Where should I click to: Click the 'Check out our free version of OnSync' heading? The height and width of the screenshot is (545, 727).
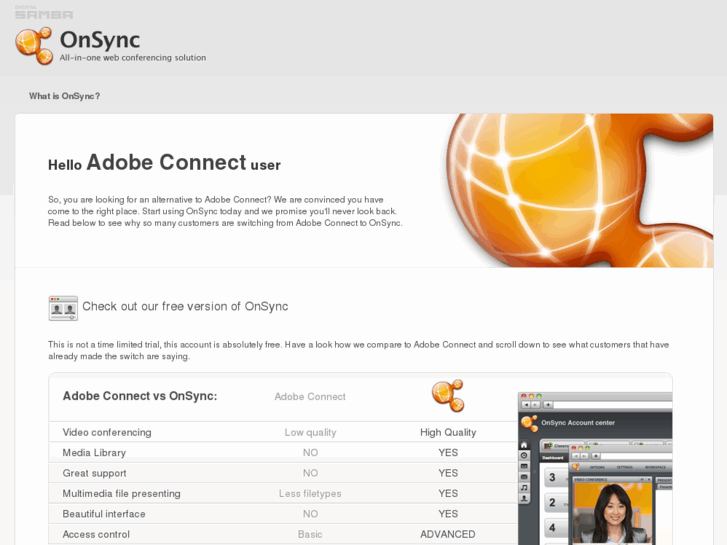tap(185, 306)
